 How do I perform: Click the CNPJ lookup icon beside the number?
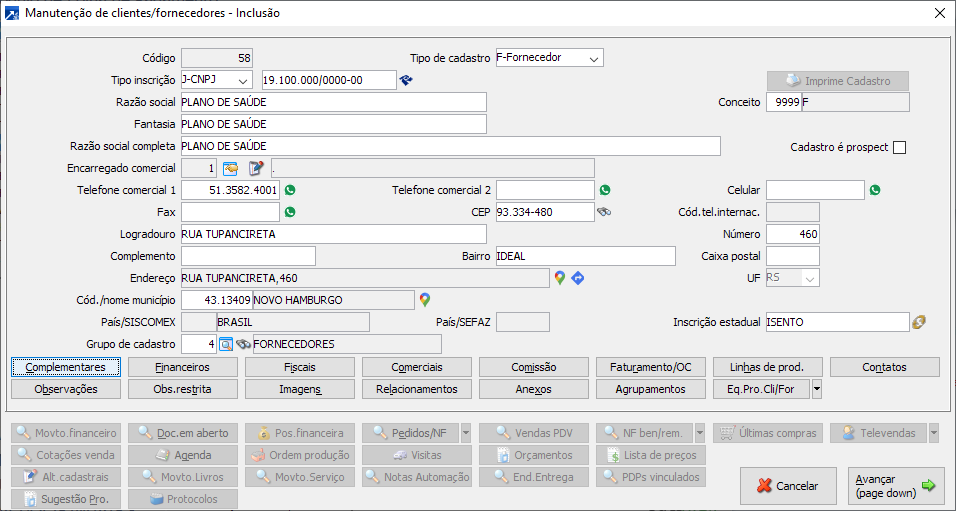pos(406,80)
